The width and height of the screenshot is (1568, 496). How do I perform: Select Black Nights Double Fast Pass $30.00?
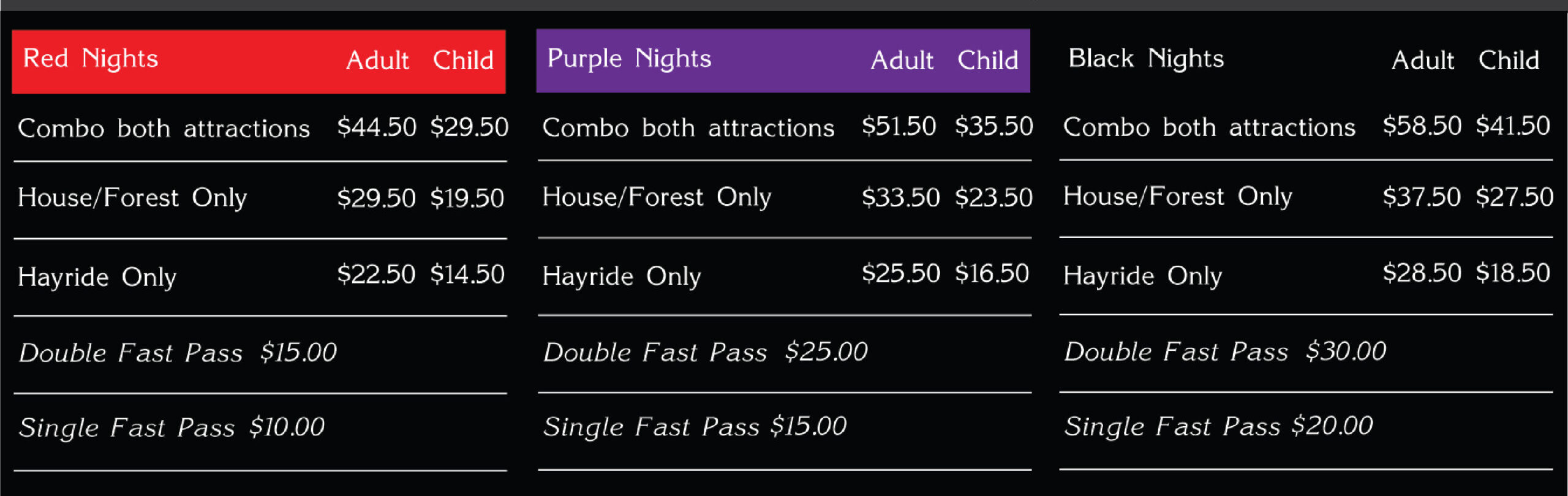[x=1225, y=351]
